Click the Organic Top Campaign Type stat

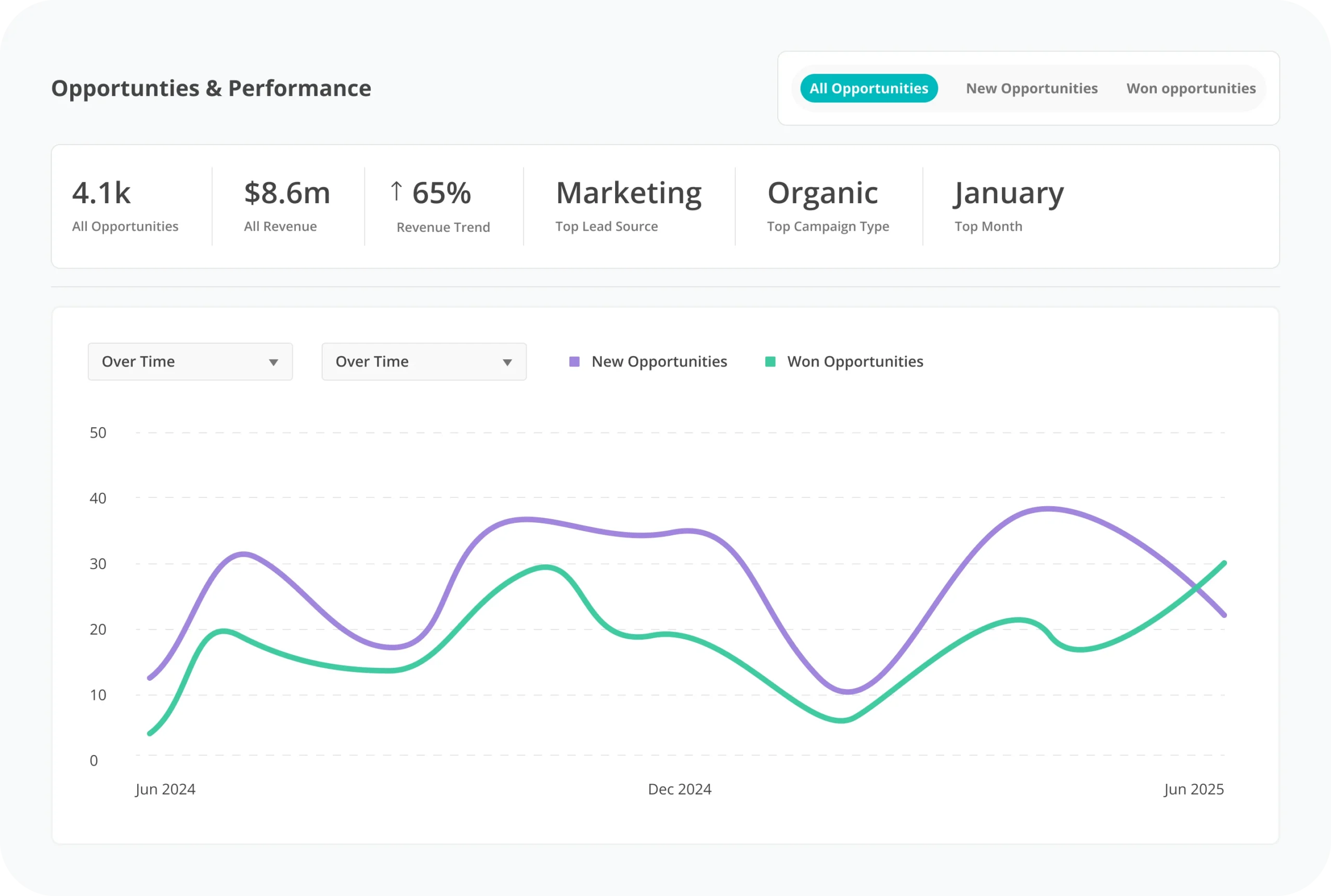click(823, 193)
